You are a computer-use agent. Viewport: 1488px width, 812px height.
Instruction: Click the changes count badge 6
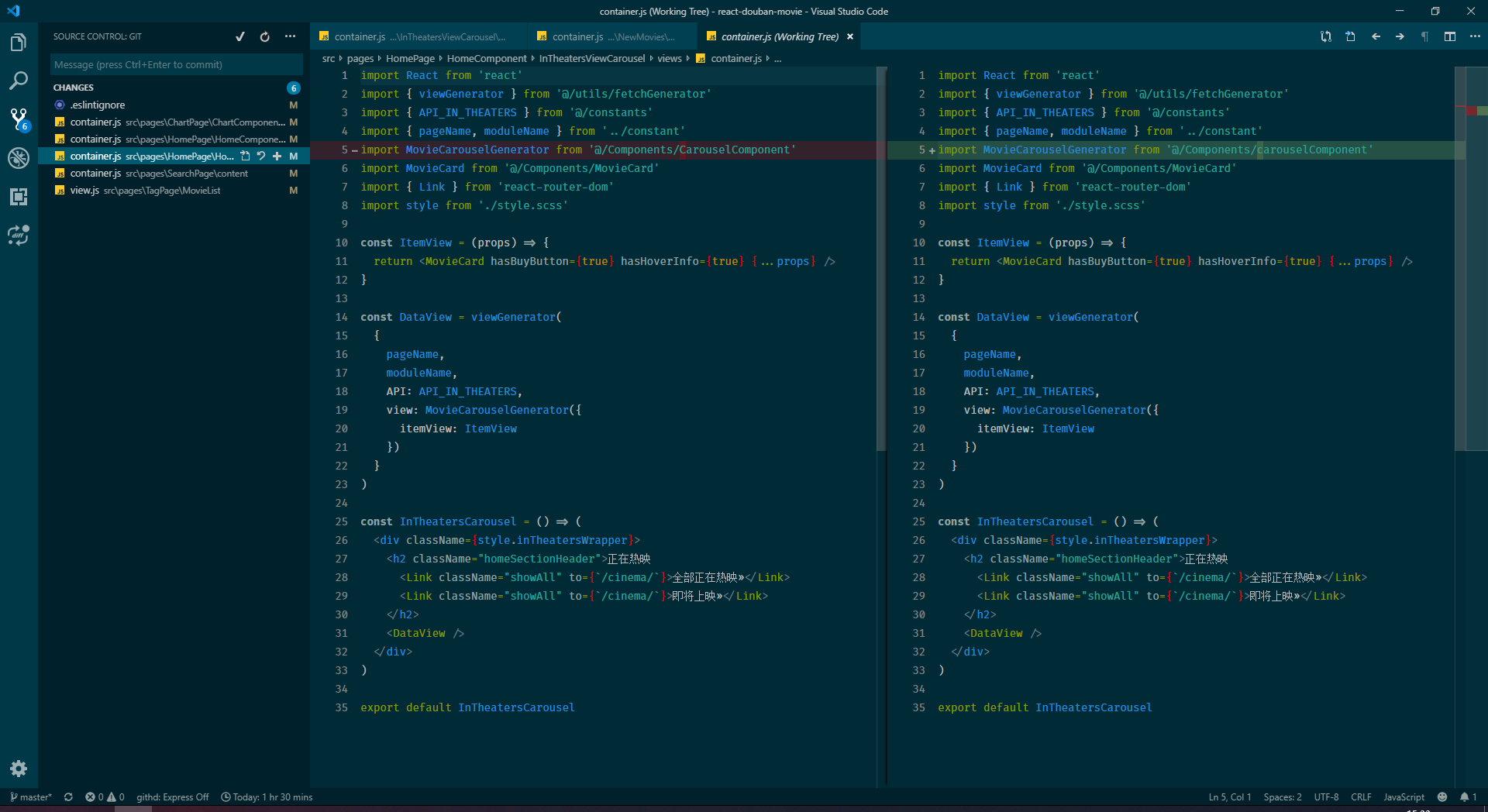pyautogui.click(x=294, y=88)
